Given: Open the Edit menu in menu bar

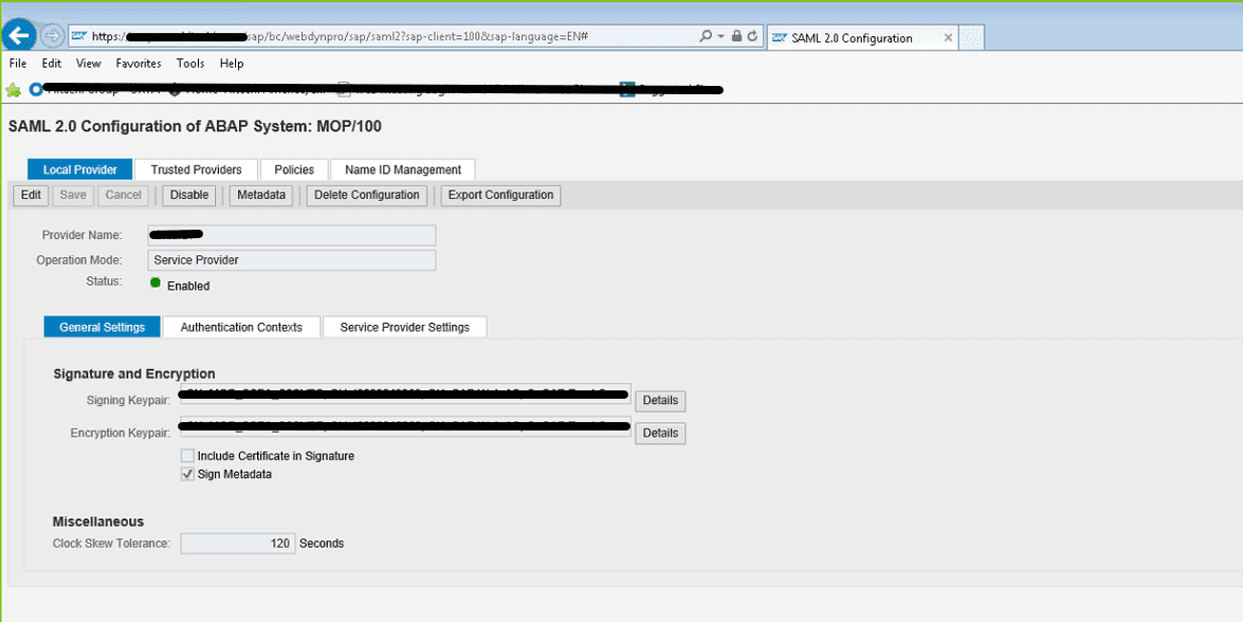Looking at the screenshot, I should pos(52,63).
